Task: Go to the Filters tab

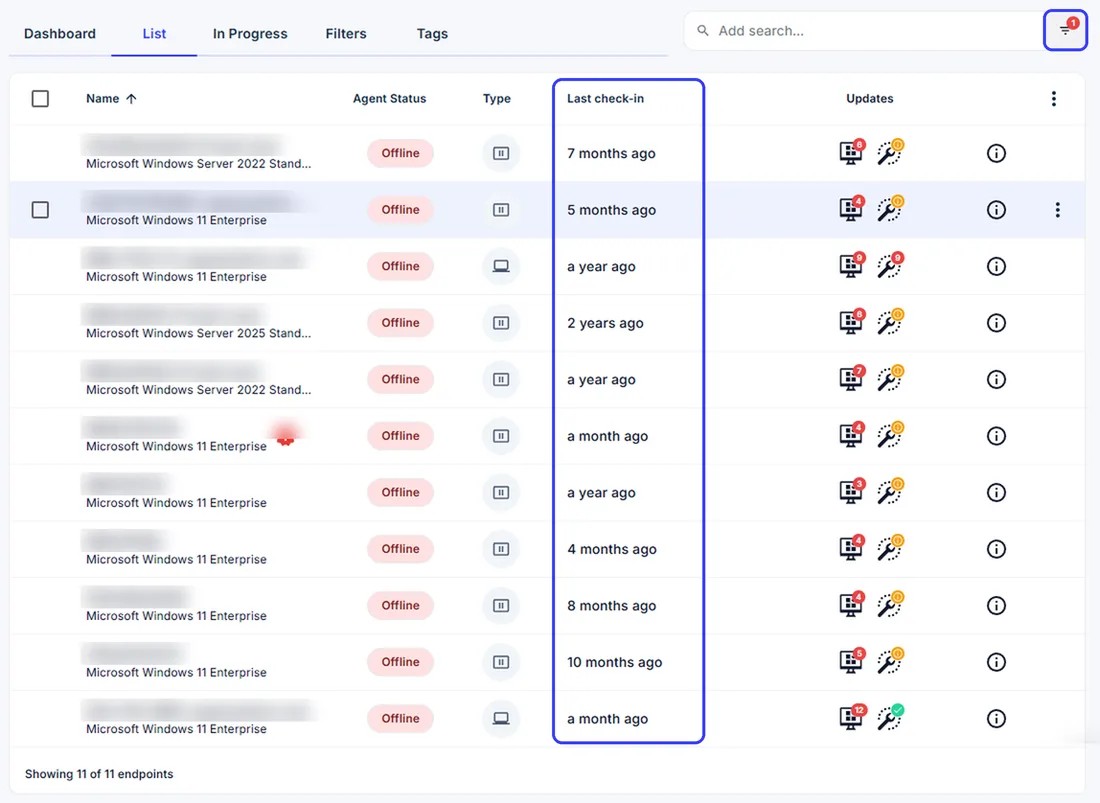Action: (x=346, y=34)
